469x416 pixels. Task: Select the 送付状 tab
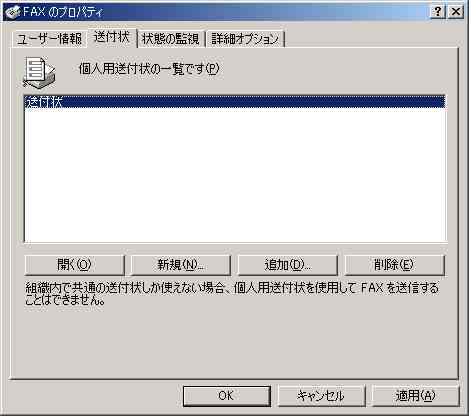(x=112, y=37)
